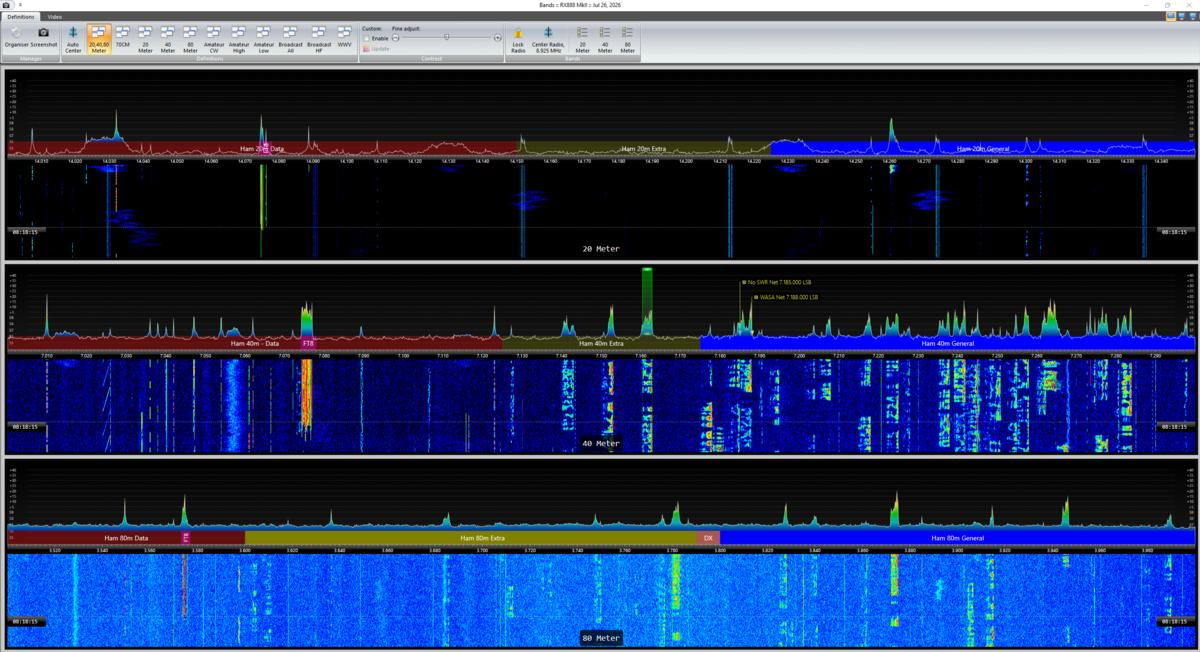Click the camera icon in title bar

(7, 5)
